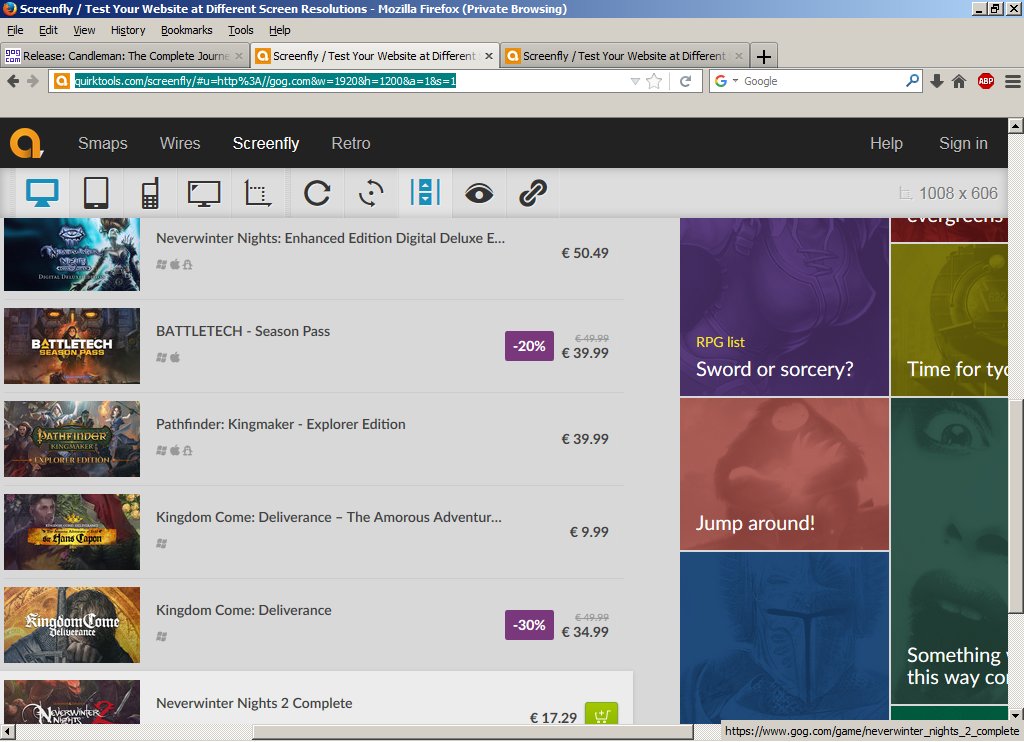Bookmark this page with the star icon
The height and width of the screenshot is (742, 1024).
pos(654,81)
